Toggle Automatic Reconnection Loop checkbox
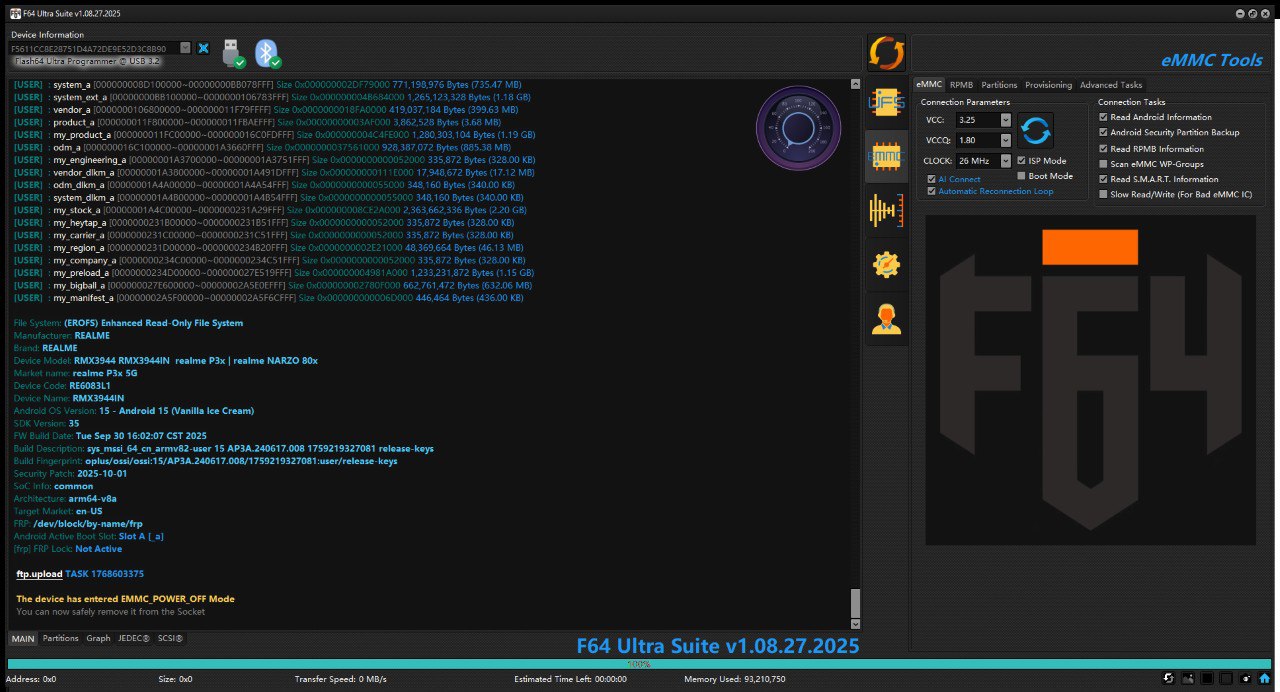The width and height of the screenshot is (1280, 692). (931, 191)
